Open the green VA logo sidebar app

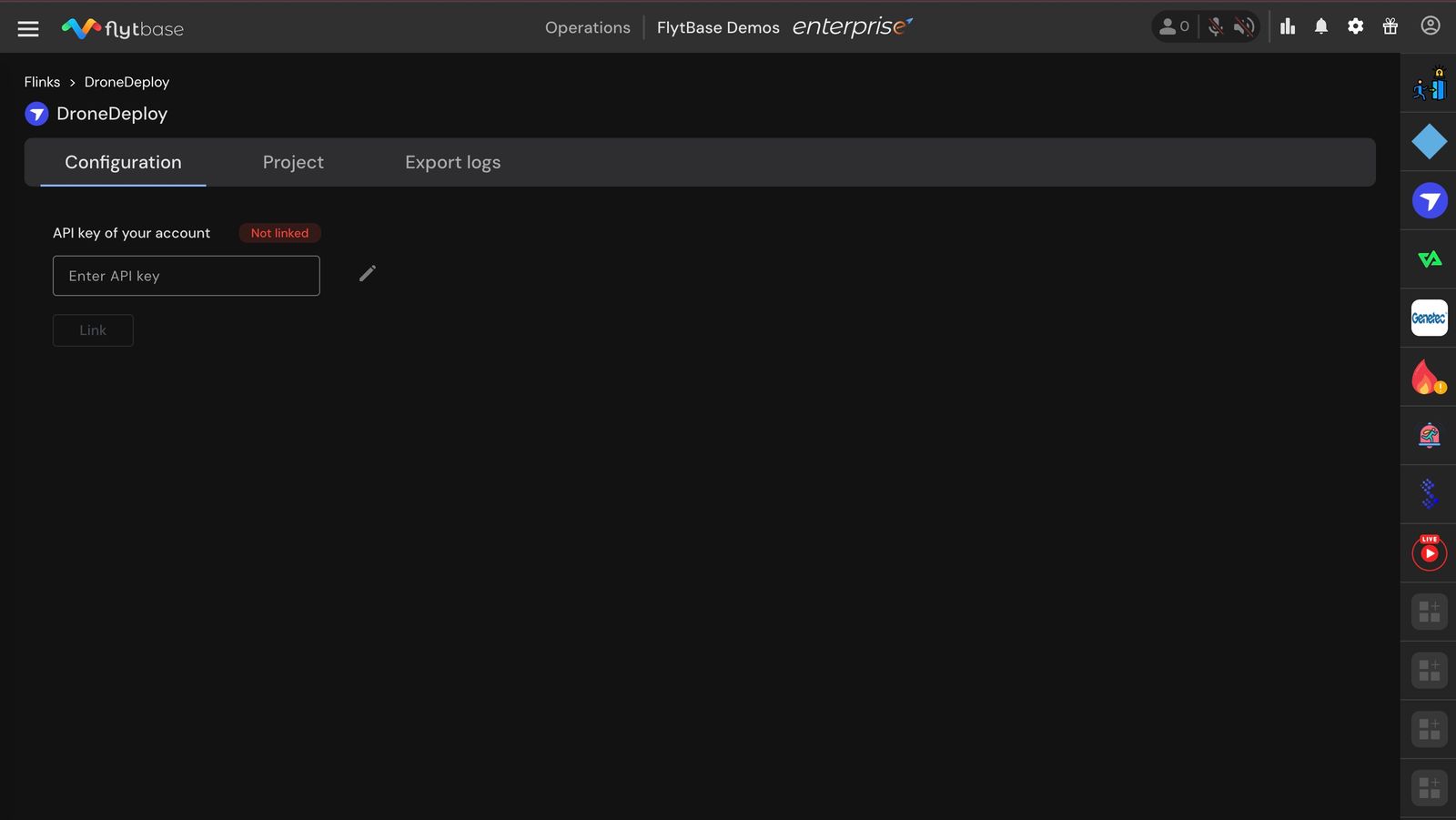1430,259
